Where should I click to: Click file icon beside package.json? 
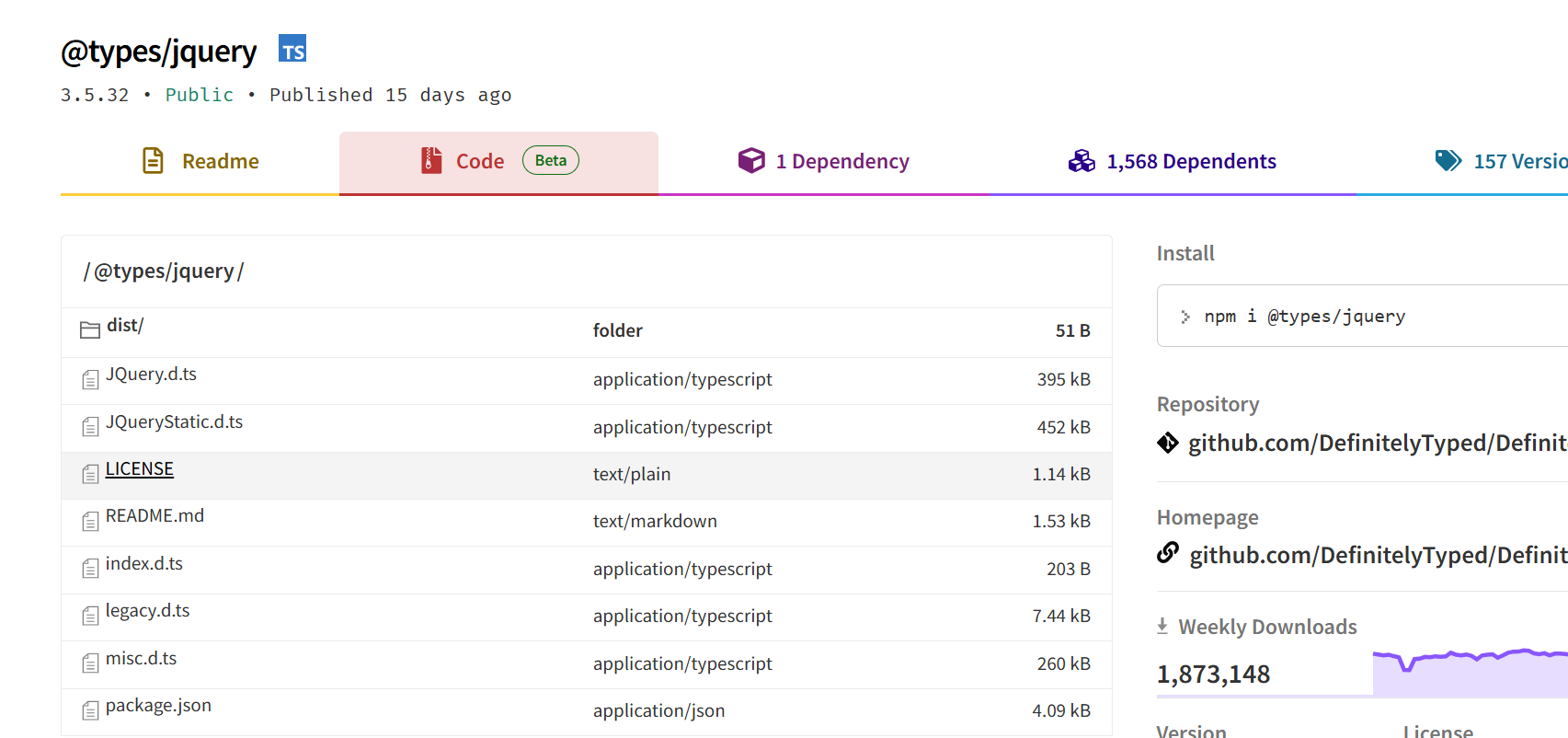point(90,710)
